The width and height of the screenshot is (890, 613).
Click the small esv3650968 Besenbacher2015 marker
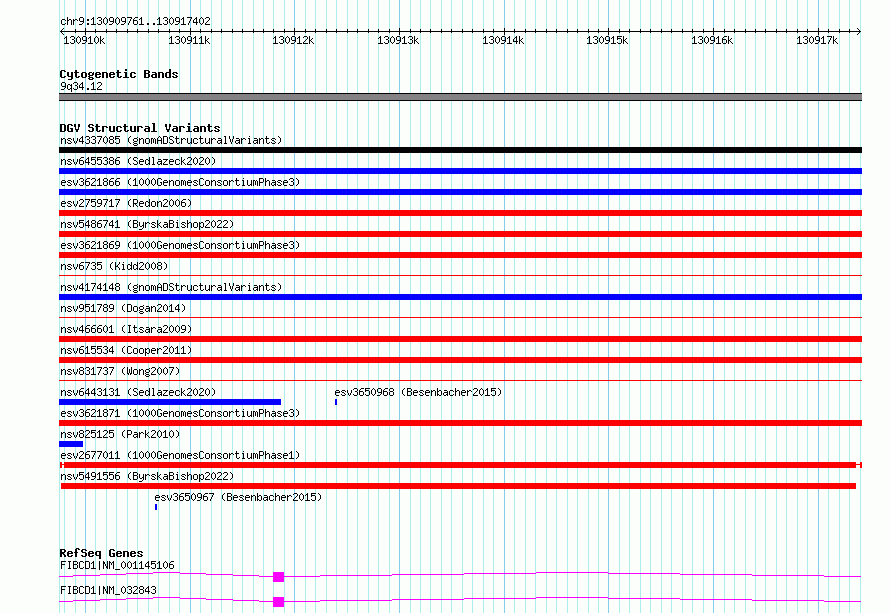(x=336, y=402)
